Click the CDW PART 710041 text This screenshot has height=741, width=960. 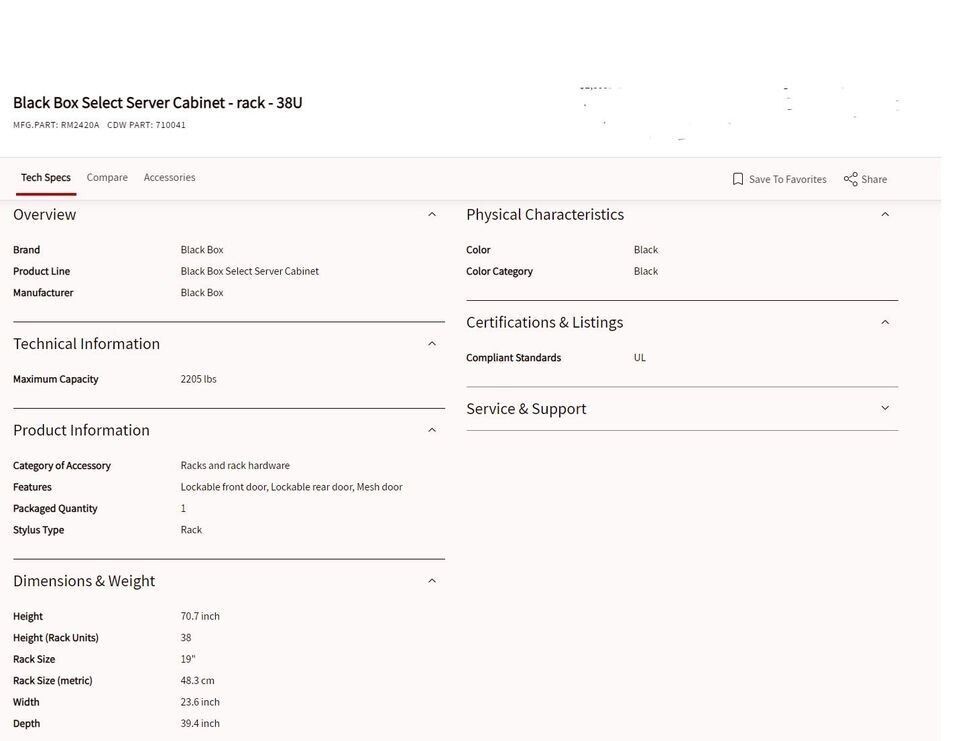pos(146,125)
